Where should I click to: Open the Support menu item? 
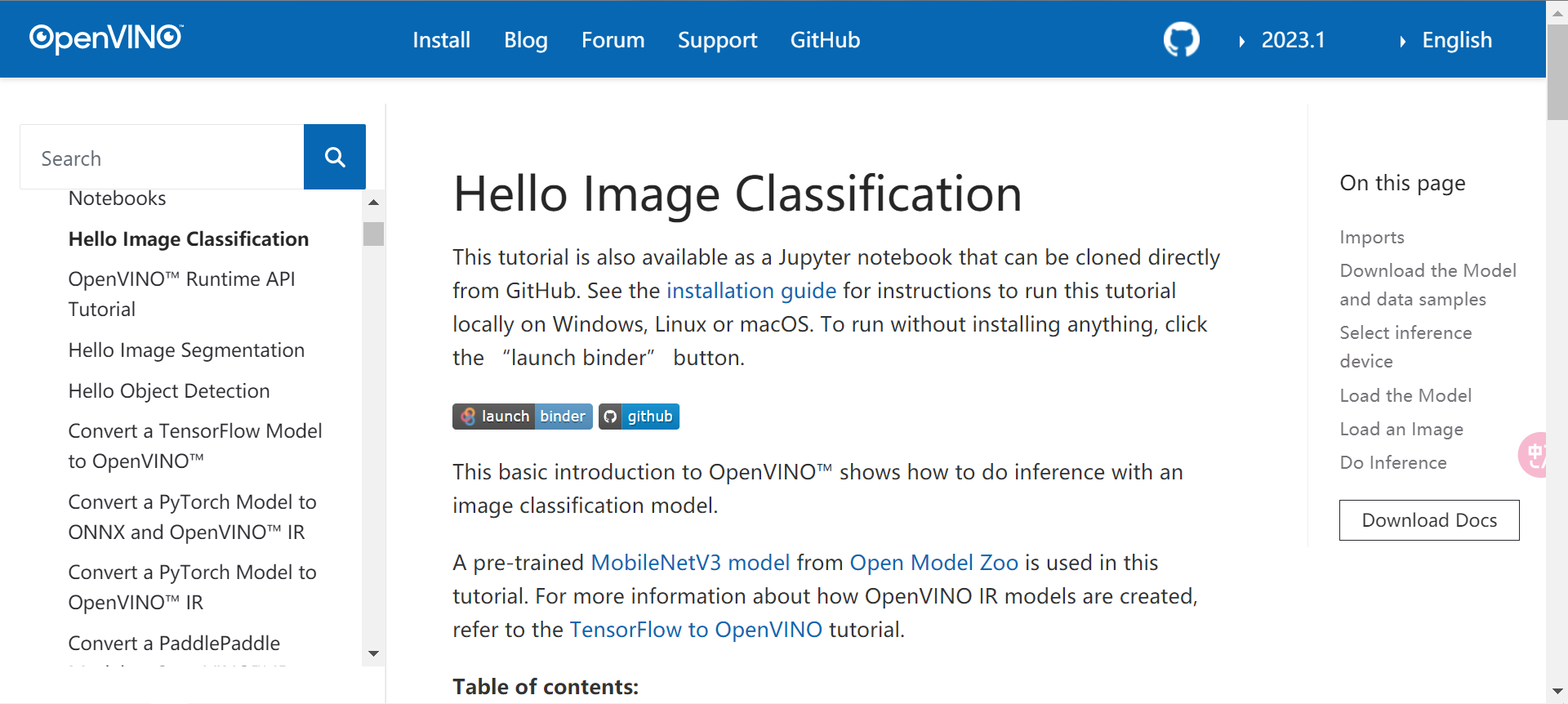[717, 40]
